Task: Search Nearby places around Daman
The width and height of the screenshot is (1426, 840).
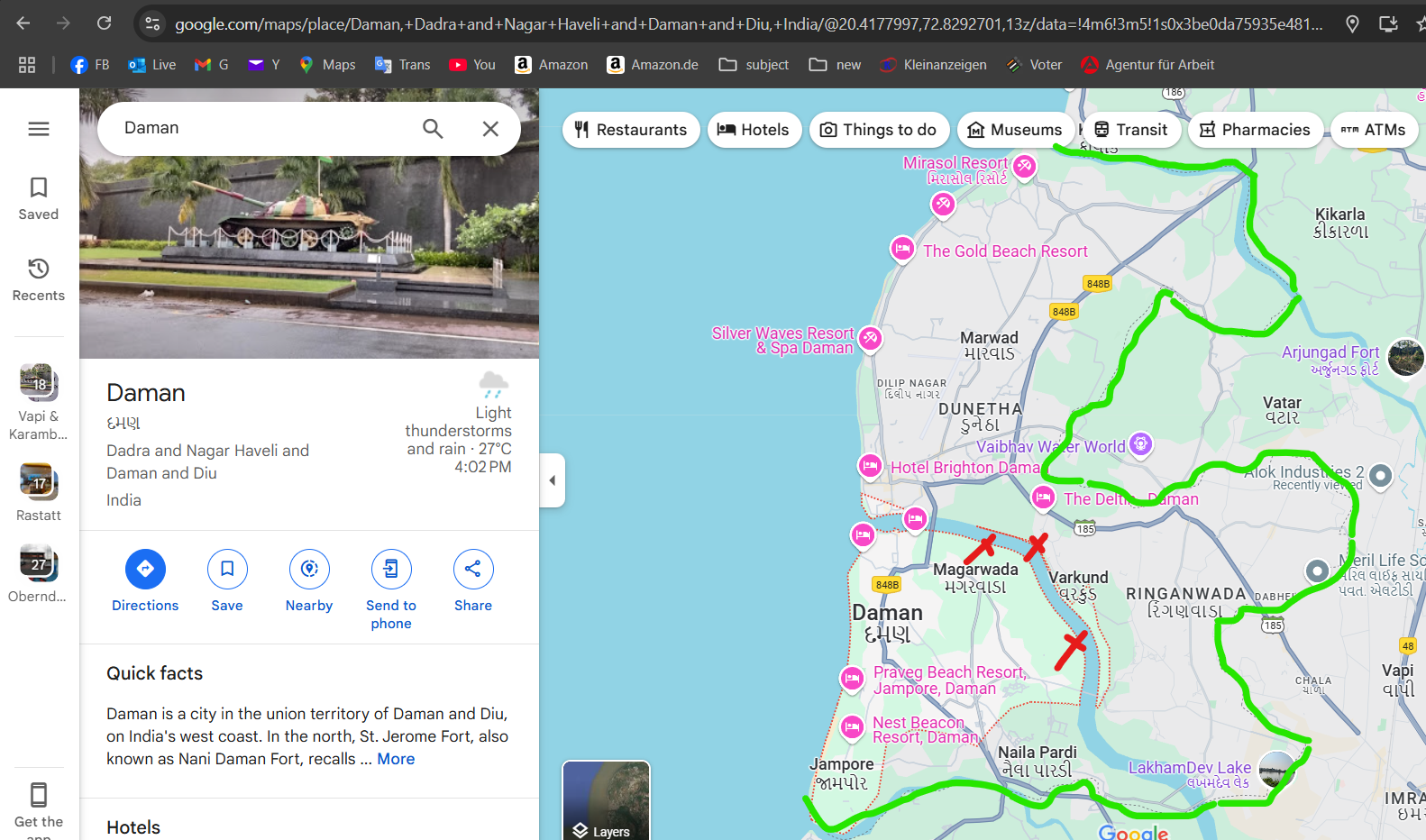Action: [309, 582]
